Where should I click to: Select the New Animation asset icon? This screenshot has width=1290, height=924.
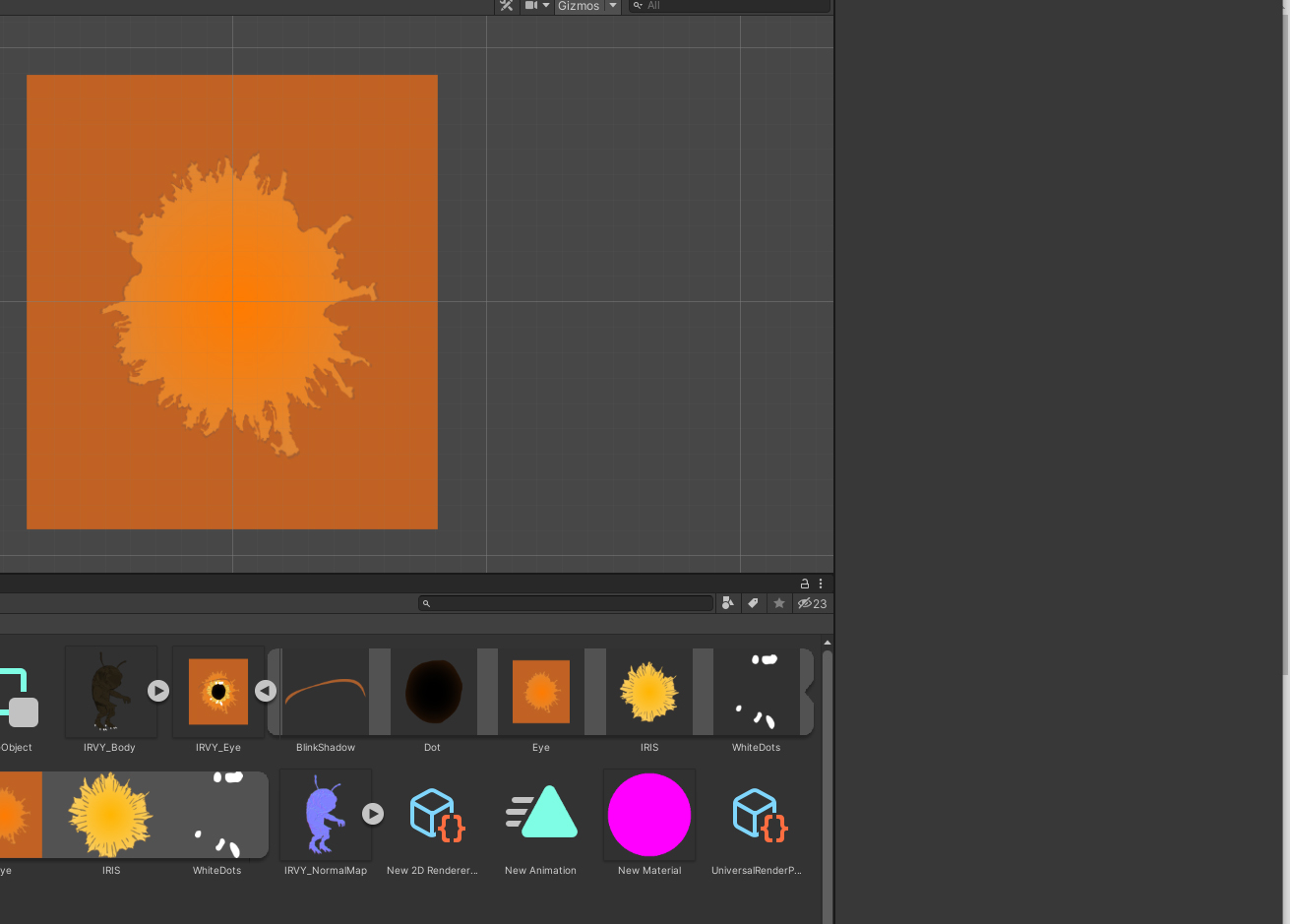[x=541, y=813]
